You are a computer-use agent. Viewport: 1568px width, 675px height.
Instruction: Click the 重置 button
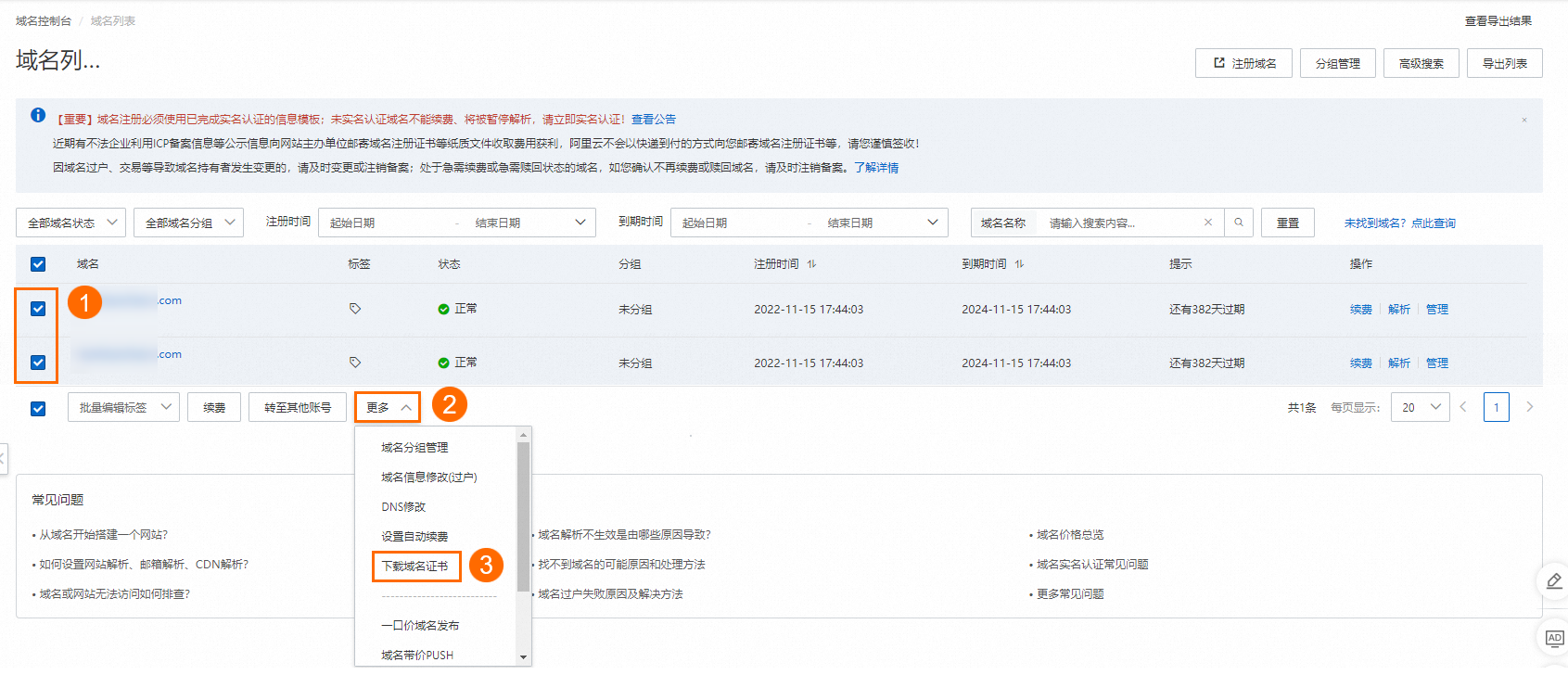coord(1288,223)
